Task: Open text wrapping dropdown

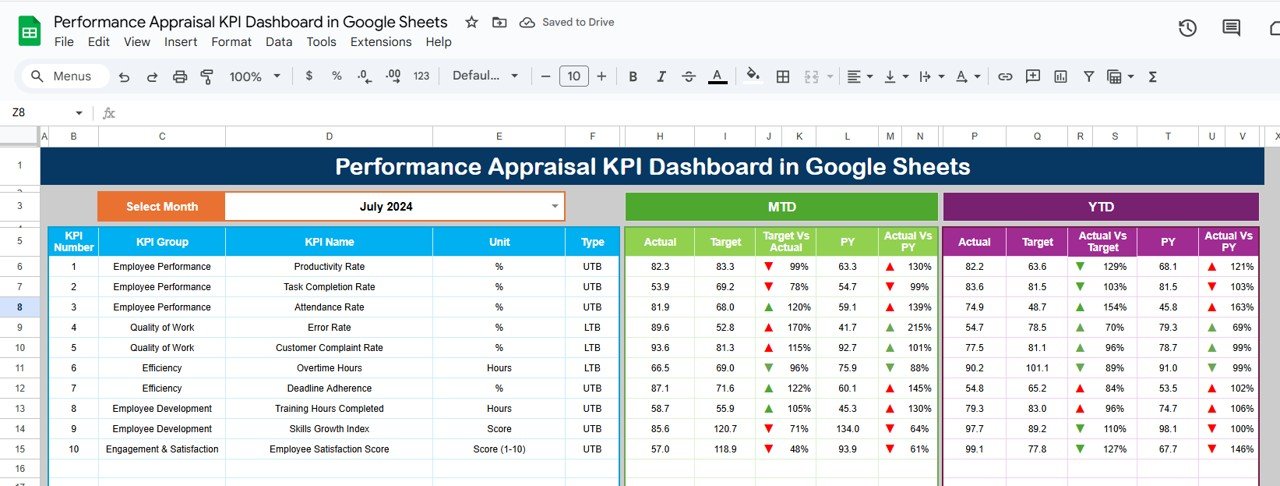Action: pos(930,76)
